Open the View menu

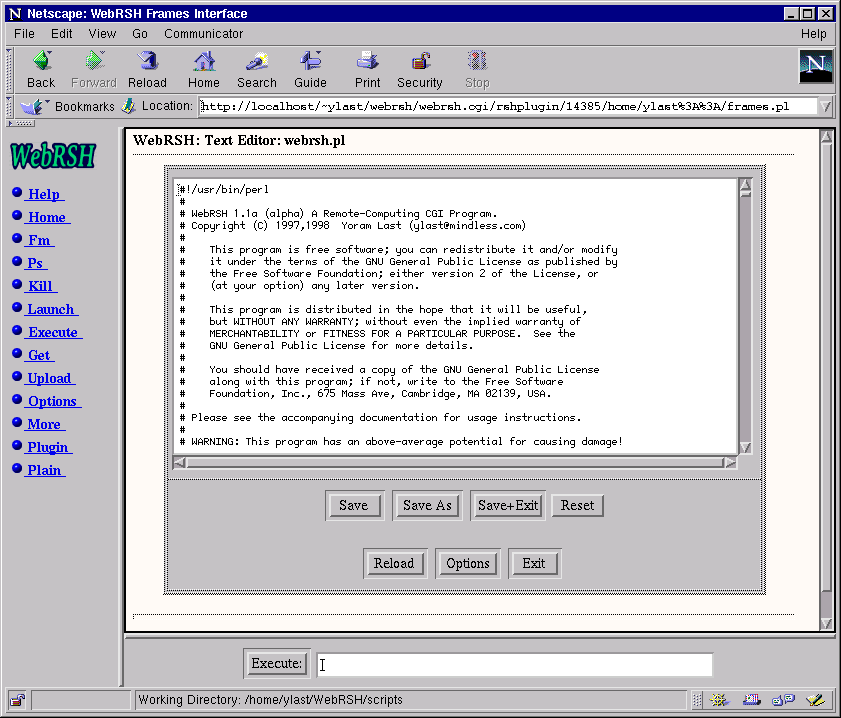(102, 34)
